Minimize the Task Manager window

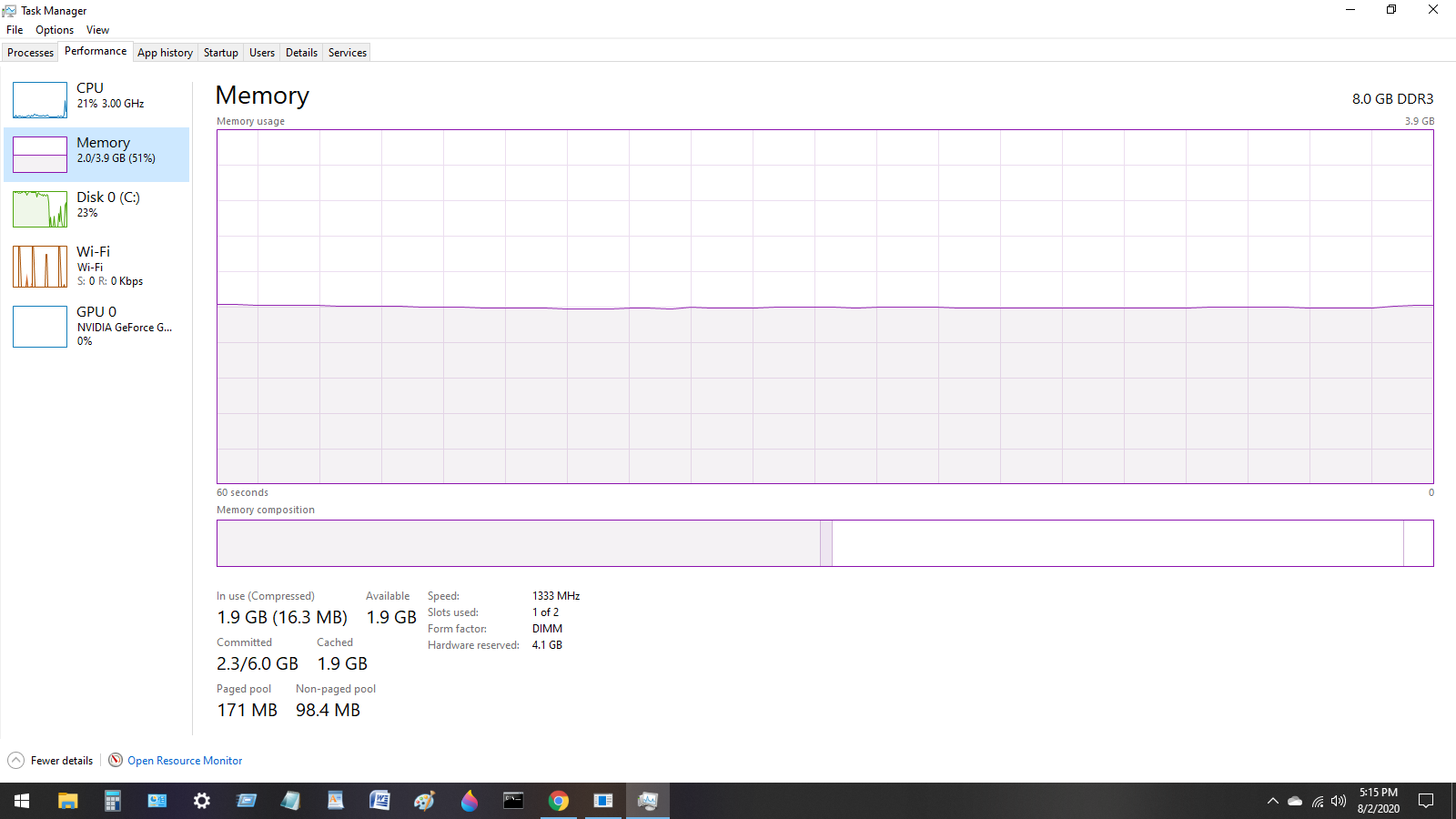pyautogui.click(x=1350, y=10)
